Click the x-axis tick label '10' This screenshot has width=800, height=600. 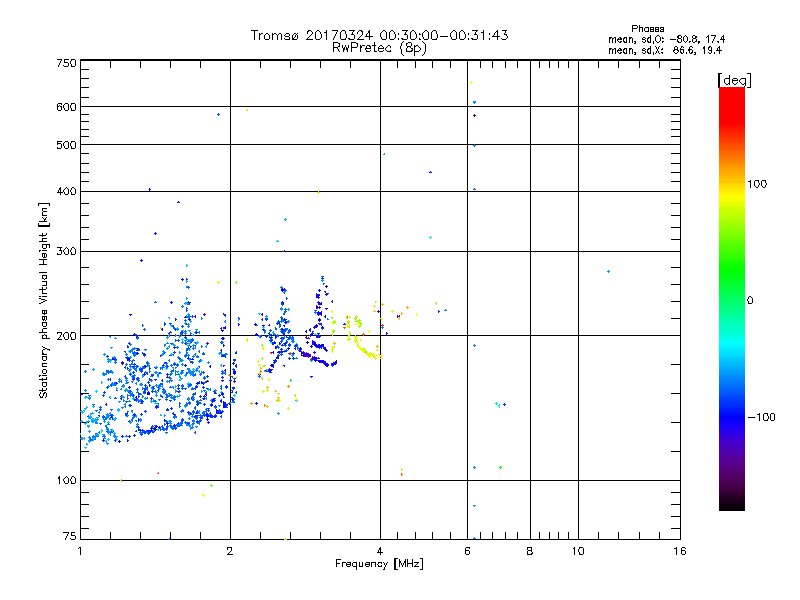[578, 551]
